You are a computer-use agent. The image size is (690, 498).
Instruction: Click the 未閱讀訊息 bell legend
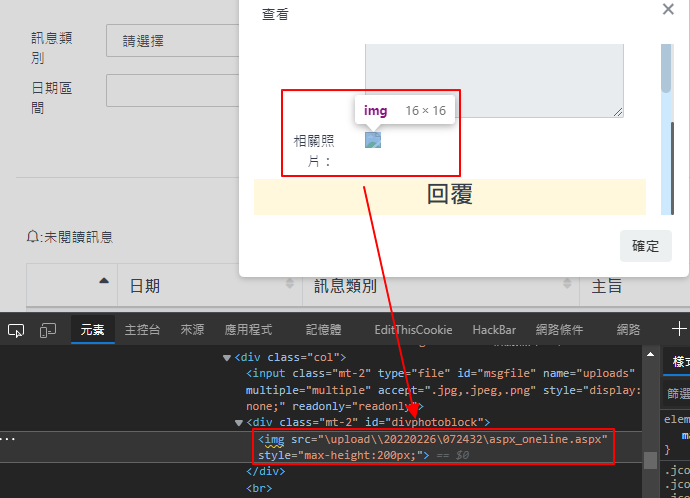click(x=70, y=237)
